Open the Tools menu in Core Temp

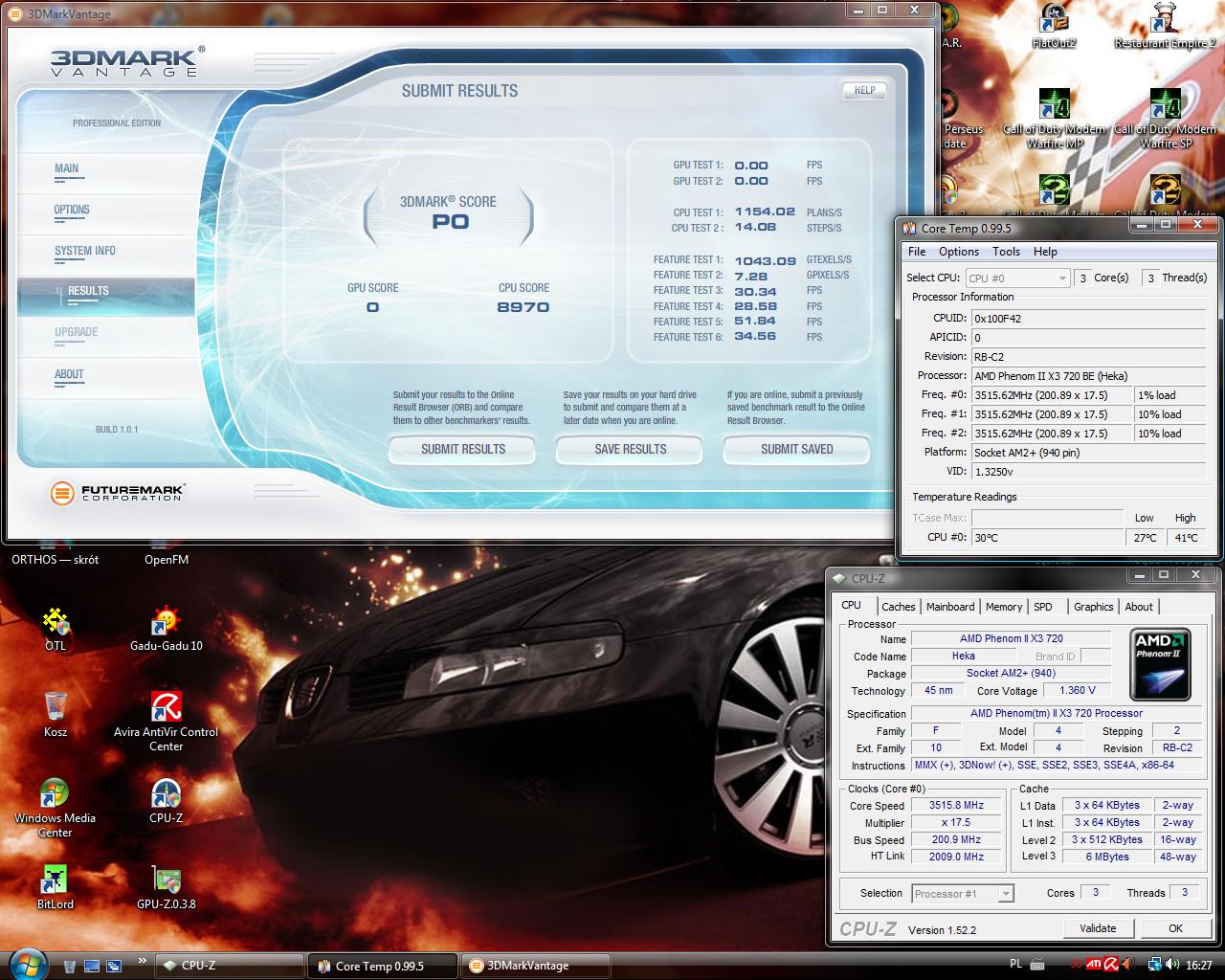click(1006, 251)
